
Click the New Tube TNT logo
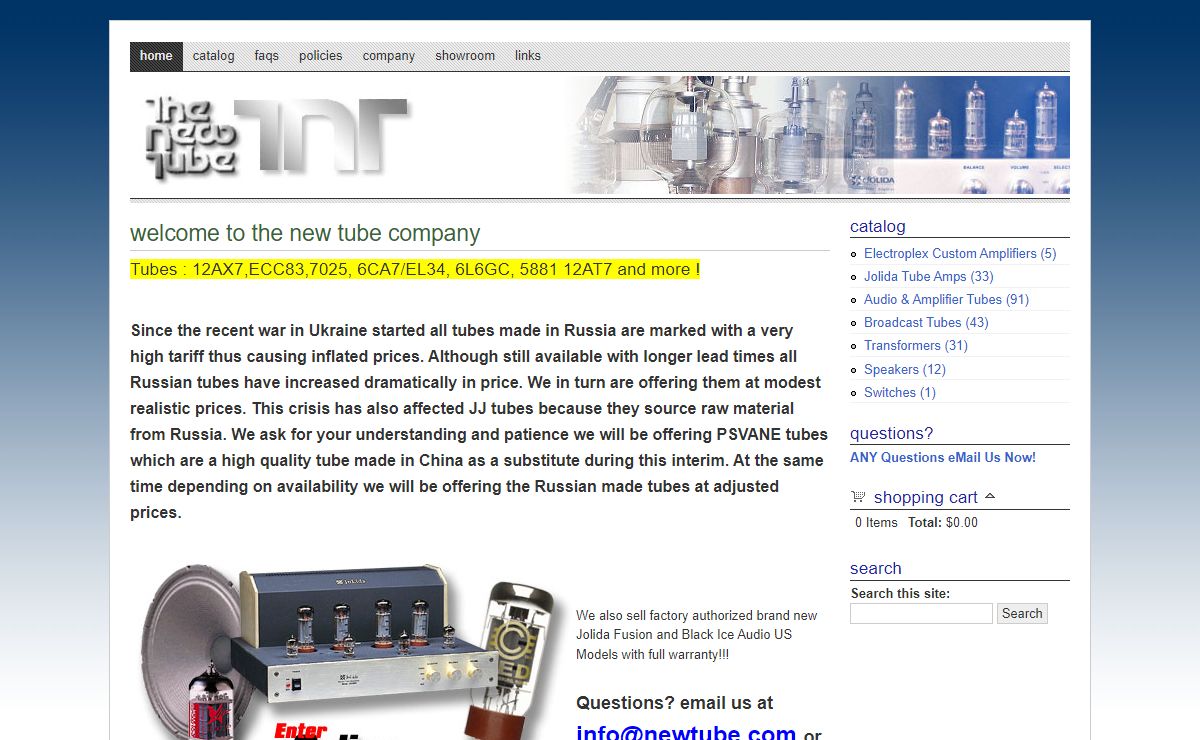coord(275,137)
